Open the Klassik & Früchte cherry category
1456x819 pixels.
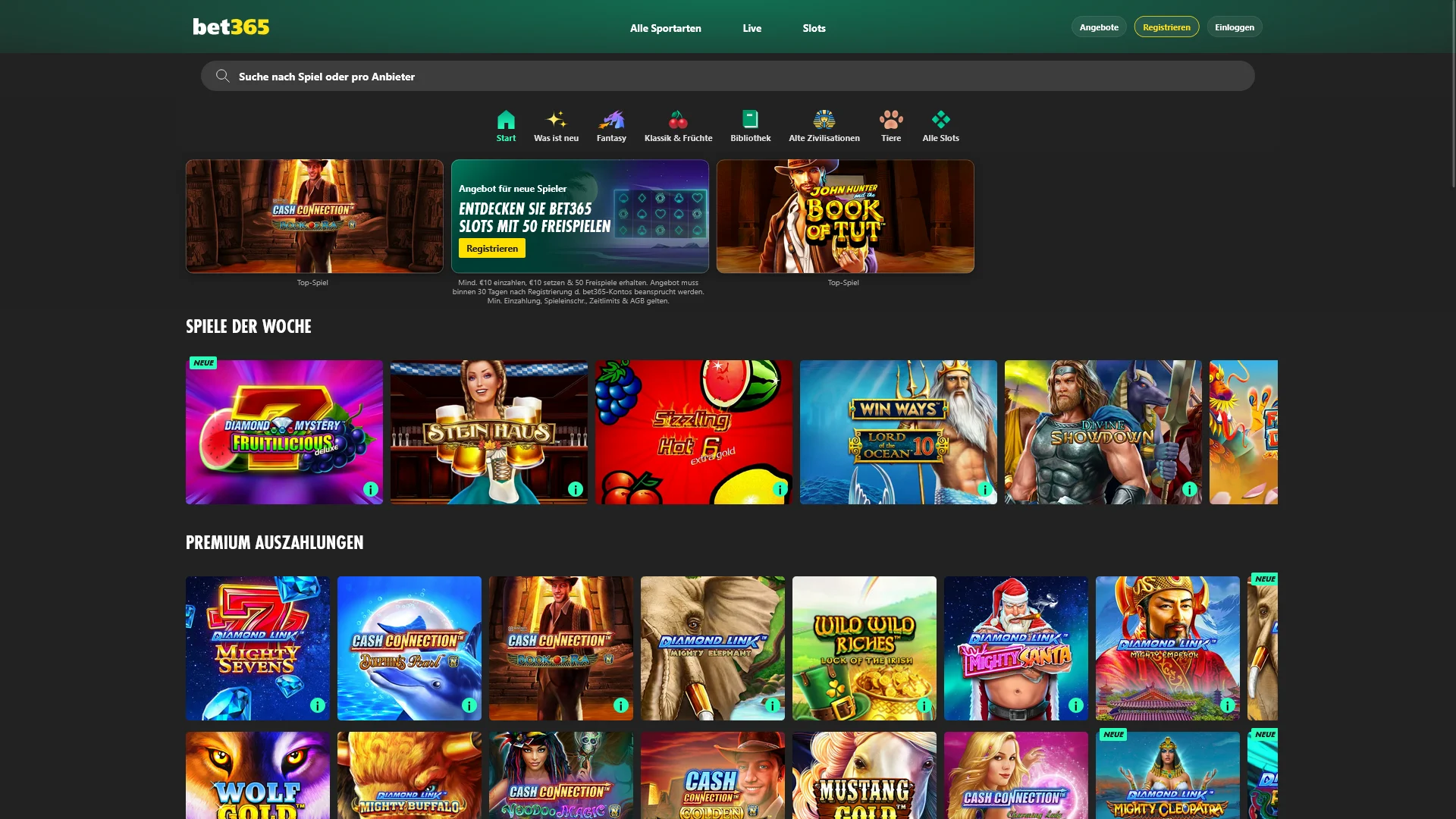pos(679,120)
